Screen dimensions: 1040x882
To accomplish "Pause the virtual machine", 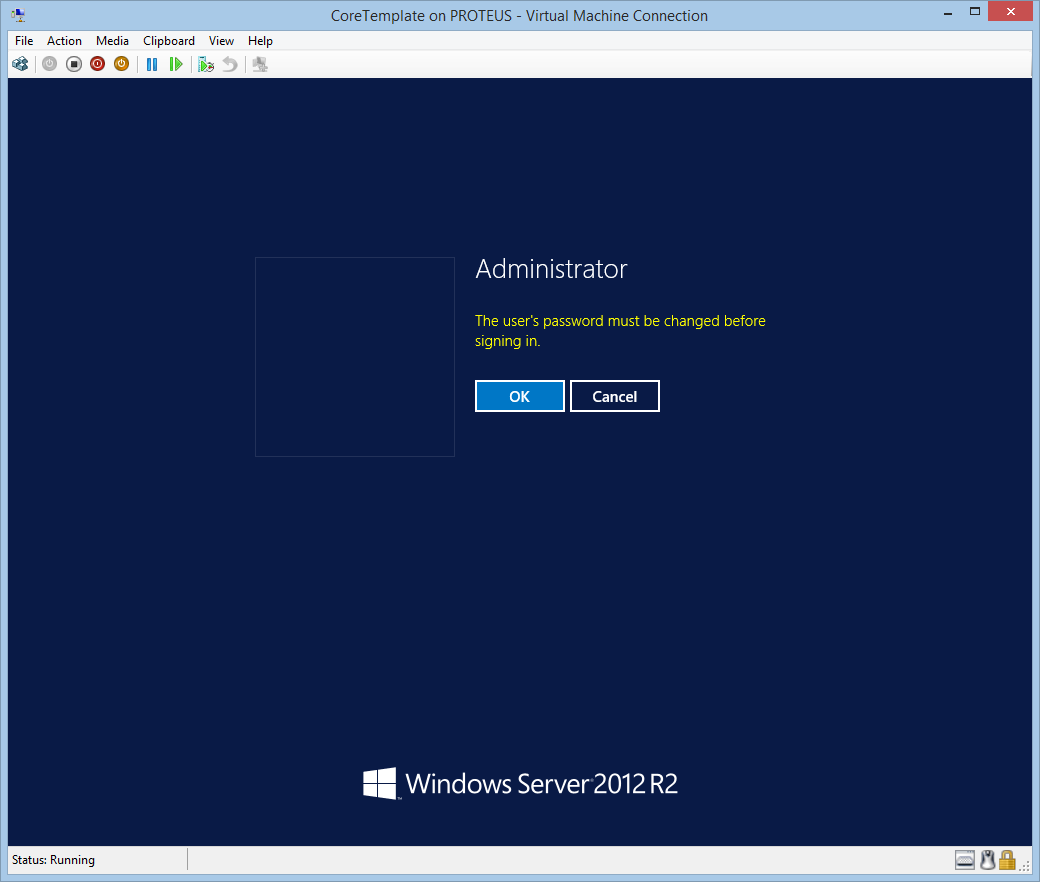I will point(152,64).
